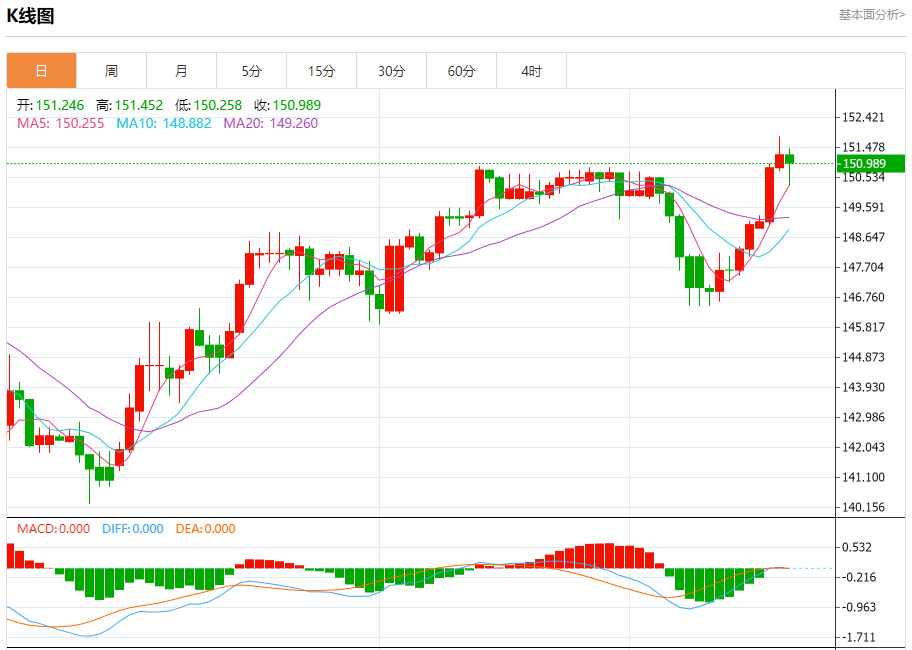Click the 151.478 price axis label
The height and width of the screenshot is (650, 912).
point(863,148)
